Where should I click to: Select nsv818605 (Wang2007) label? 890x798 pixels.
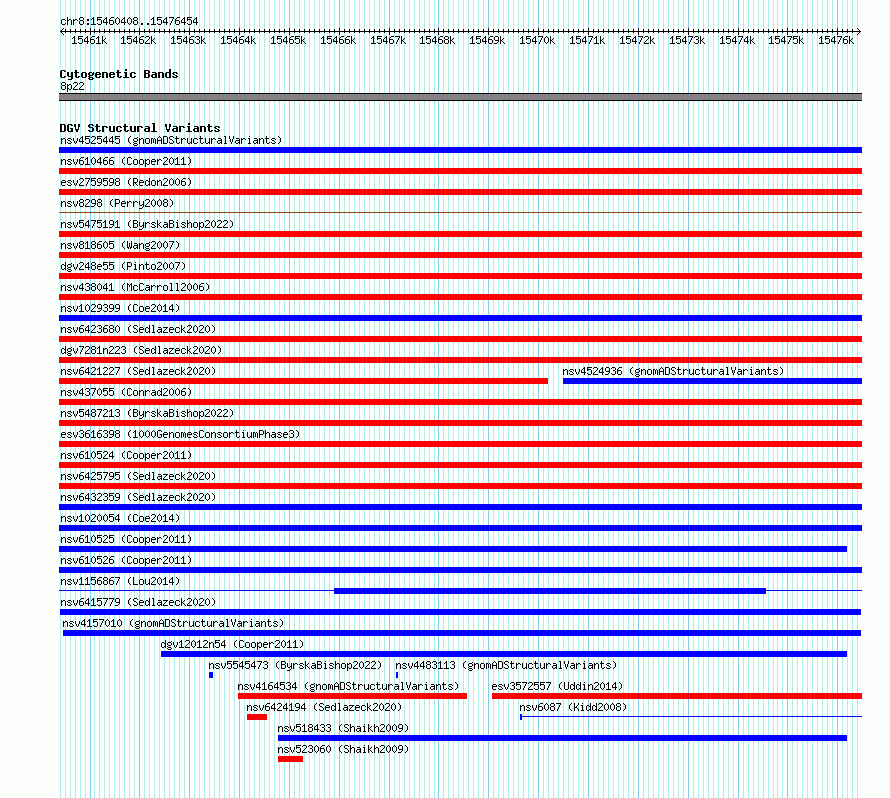pos(120,245)
